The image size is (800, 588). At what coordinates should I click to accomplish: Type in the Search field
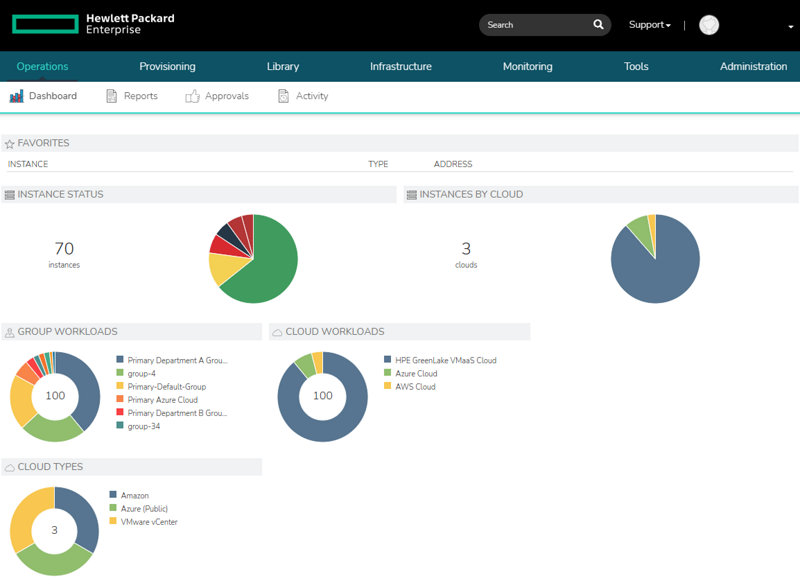click(x=535, y=25)
